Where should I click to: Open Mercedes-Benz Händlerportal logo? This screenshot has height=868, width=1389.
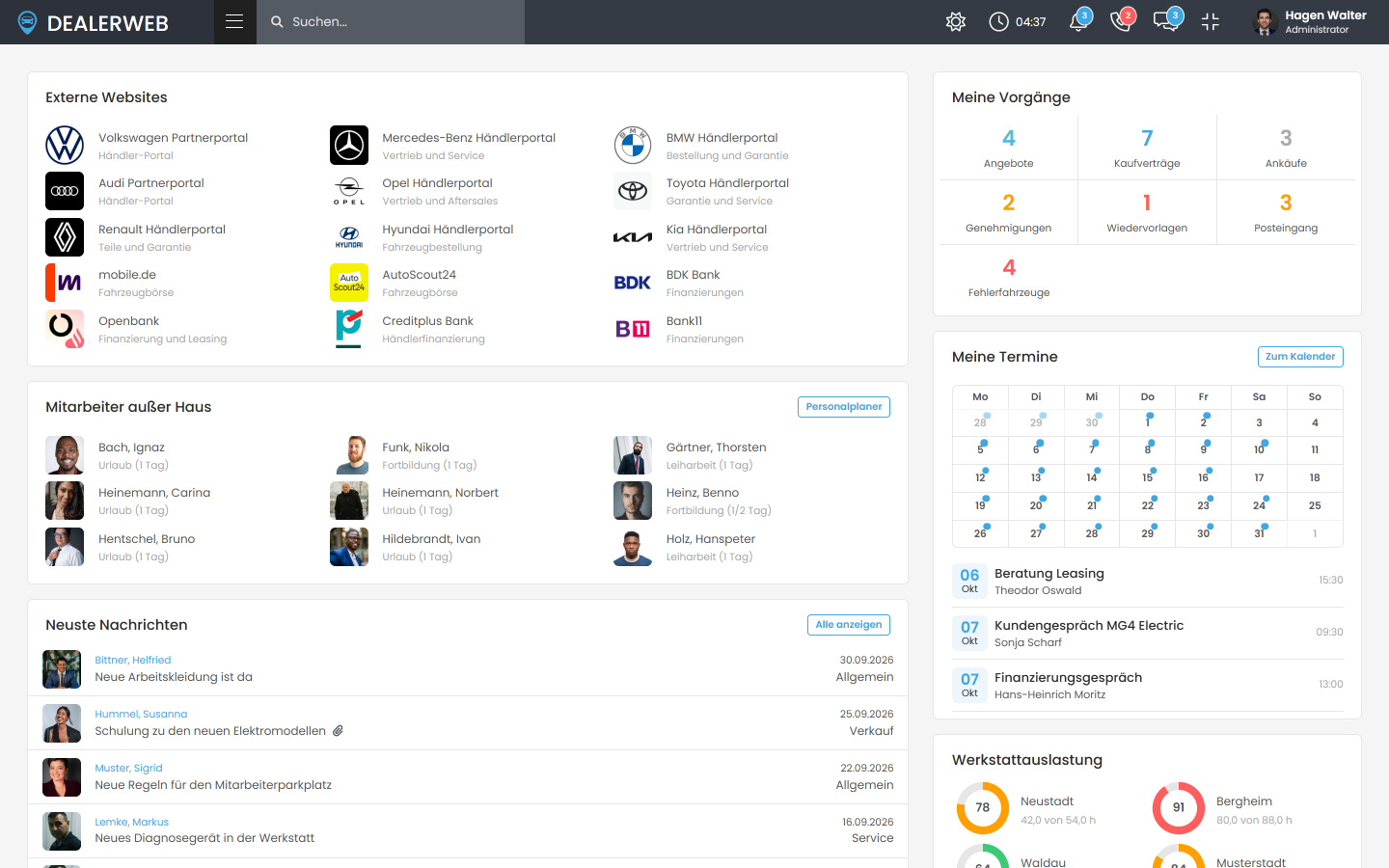coord(349,146)
